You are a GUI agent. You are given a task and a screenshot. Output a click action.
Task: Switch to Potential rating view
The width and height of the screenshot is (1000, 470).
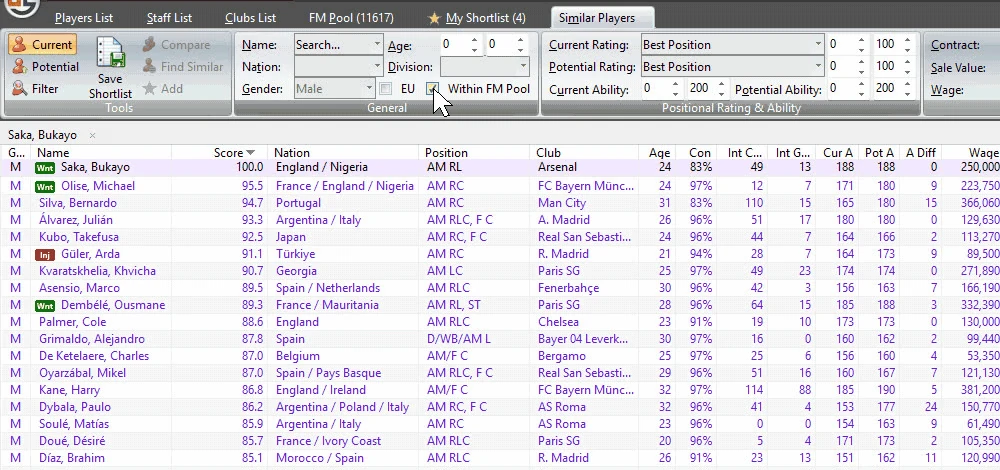46,67
